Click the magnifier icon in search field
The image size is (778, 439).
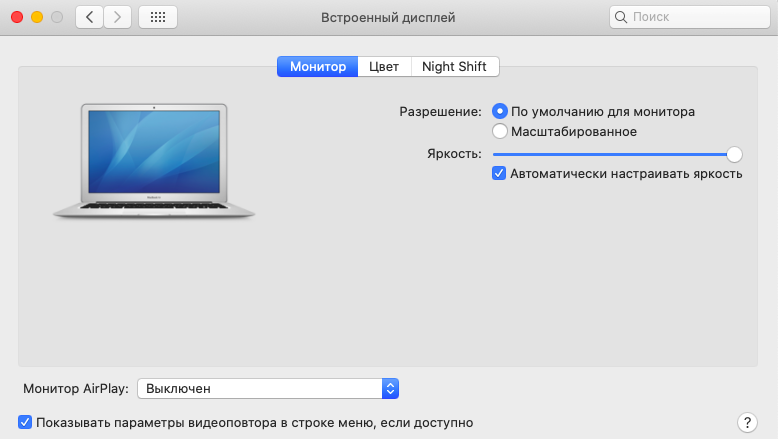pyautogui.click(x=621, y=17)
